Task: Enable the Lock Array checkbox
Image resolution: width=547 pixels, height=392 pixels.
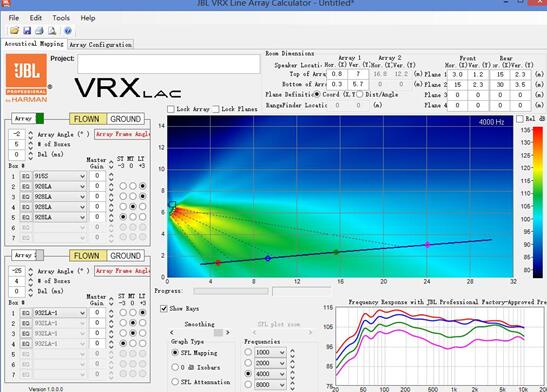Action: (x=171, y=109)
